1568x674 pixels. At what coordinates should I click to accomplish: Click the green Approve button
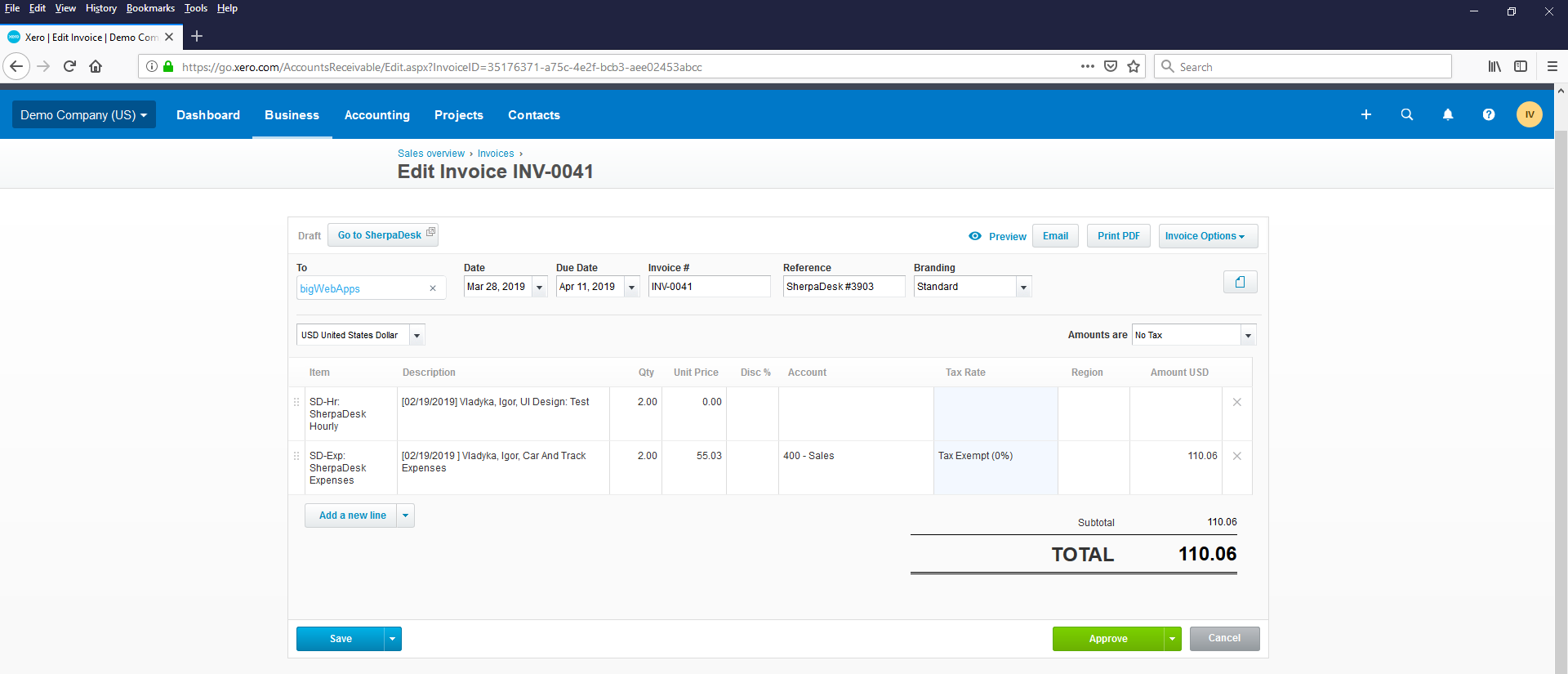coord(1107,639)
